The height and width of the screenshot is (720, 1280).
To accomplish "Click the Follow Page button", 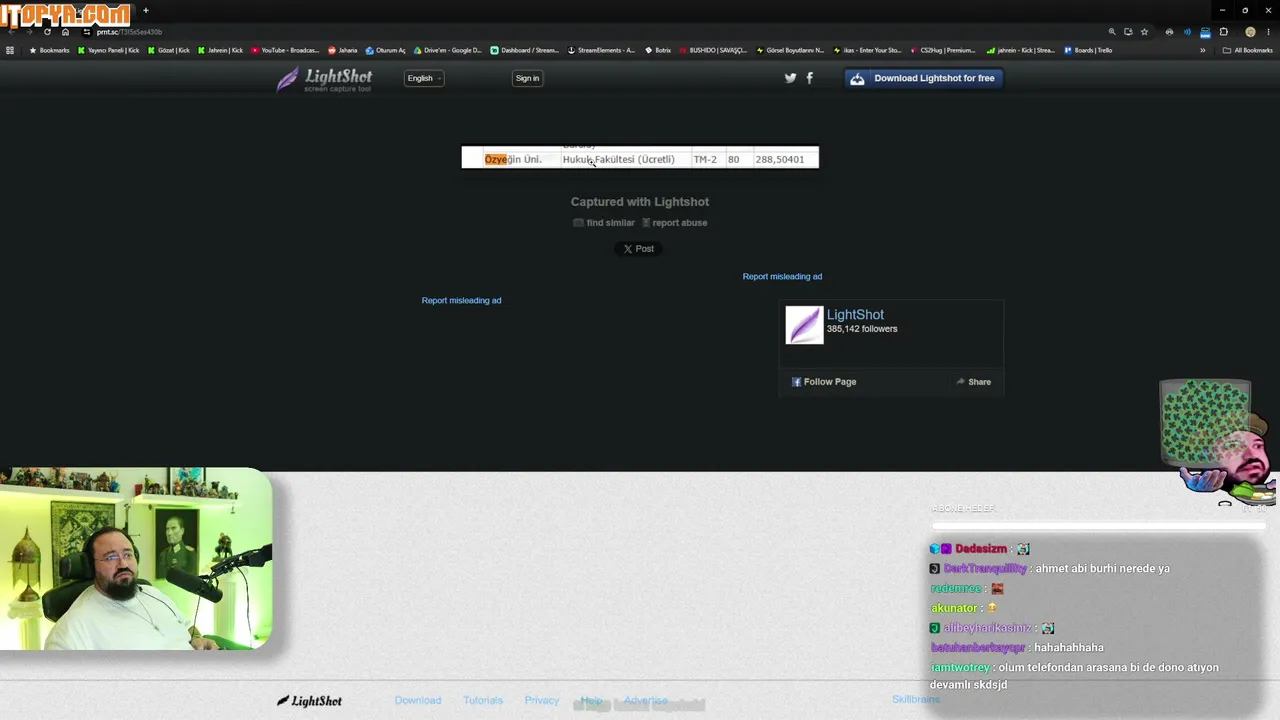I will [x=824, y=382].
